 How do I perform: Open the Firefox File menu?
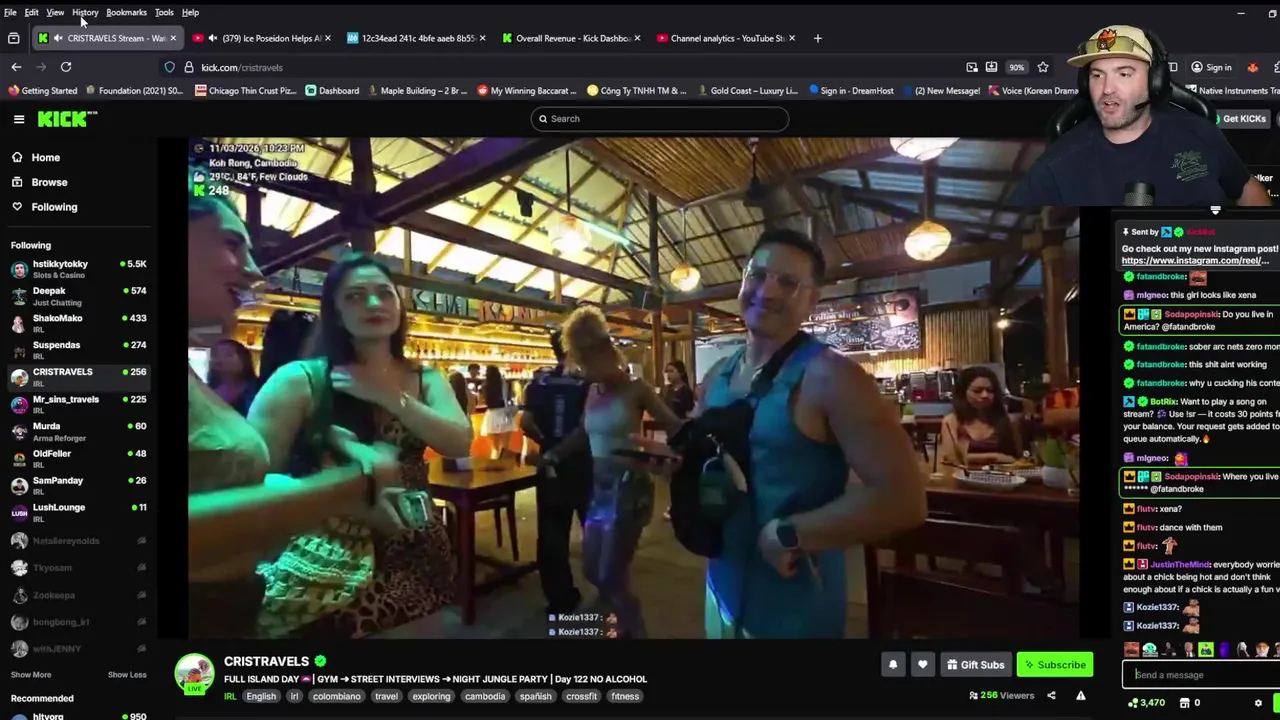pos(10,12)
